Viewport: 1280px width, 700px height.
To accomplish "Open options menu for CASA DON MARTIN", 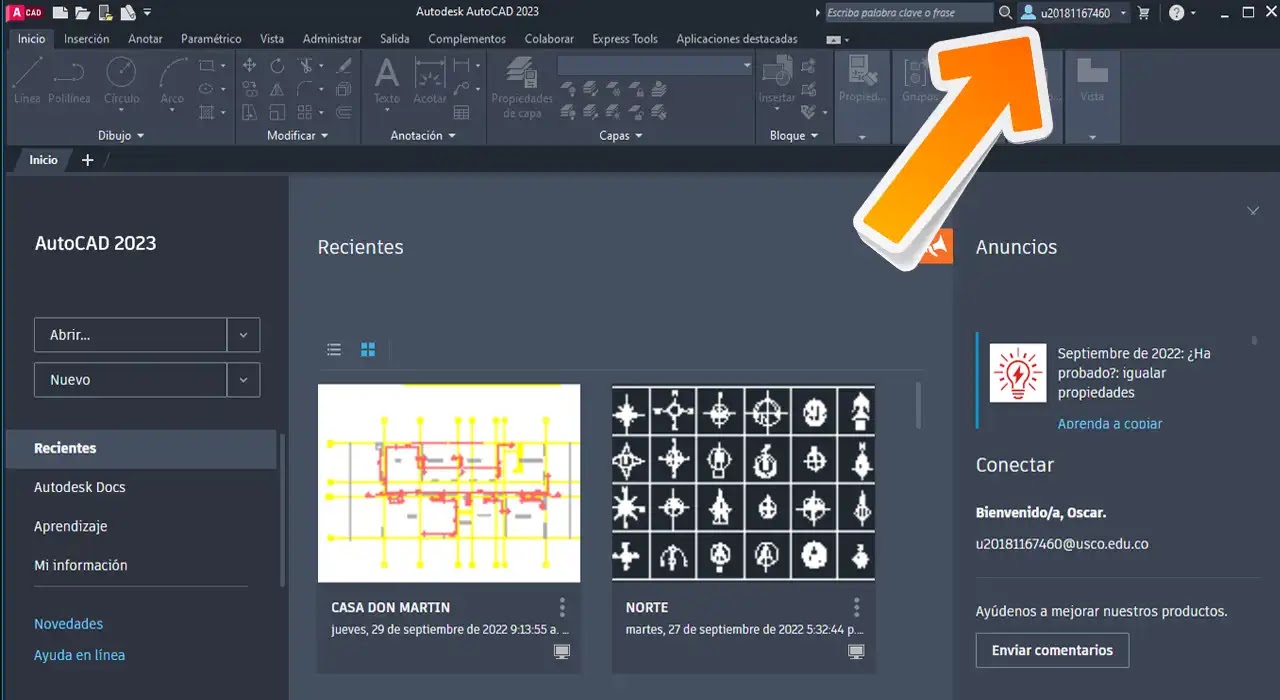I will pos(562,607).
